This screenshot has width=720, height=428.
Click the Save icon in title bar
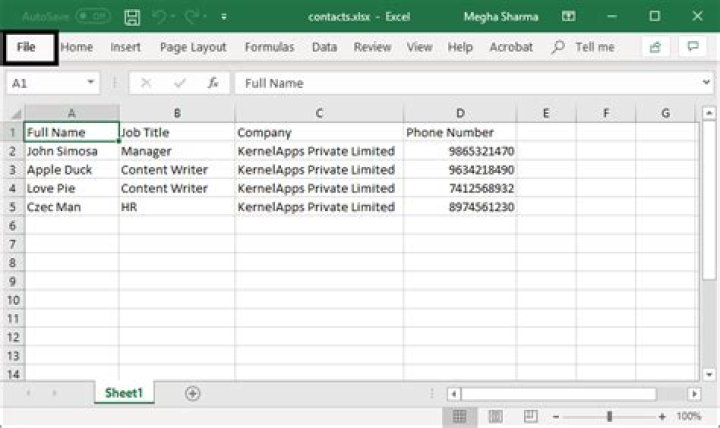(132, 17)
